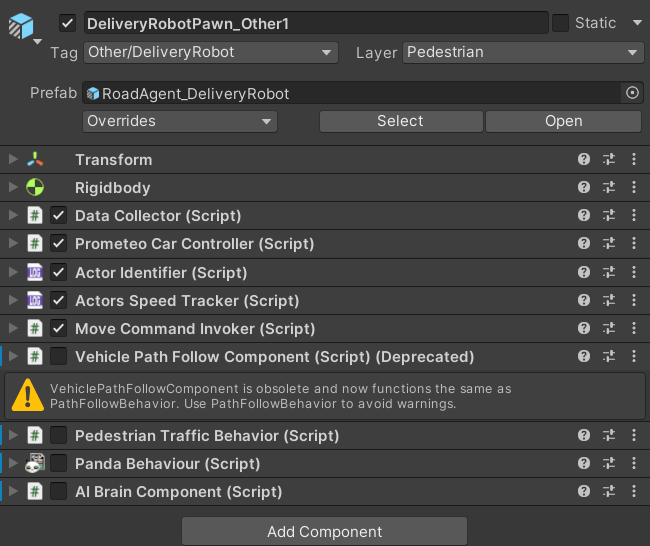The image size is (650, 546).
Task: Enable the Pedestrian Traffic Behavior script
Action: pos(58,435)
